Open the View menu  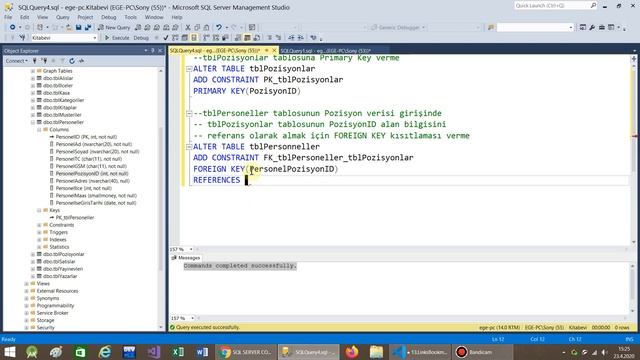[42, 17]
